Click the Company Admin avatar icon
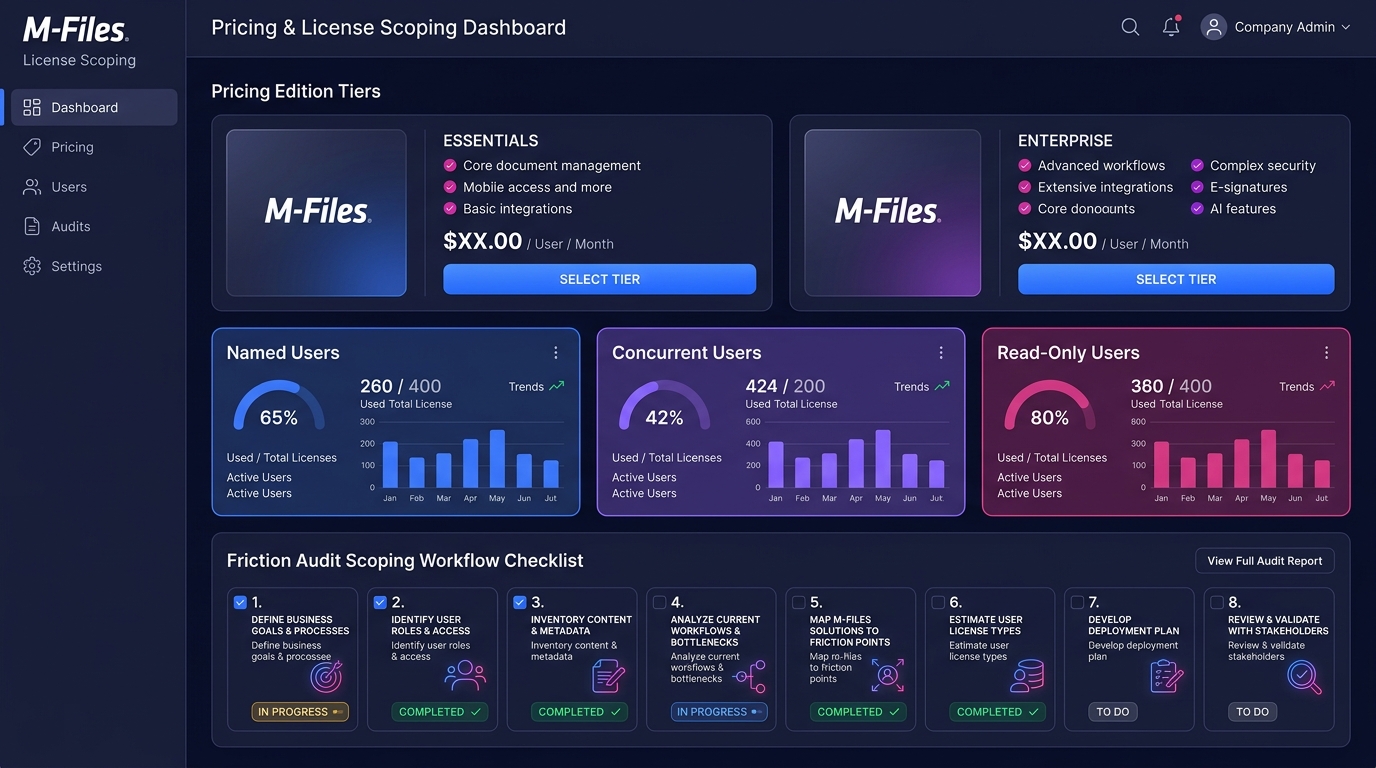1376x768 pixels. coord(1214,27)
